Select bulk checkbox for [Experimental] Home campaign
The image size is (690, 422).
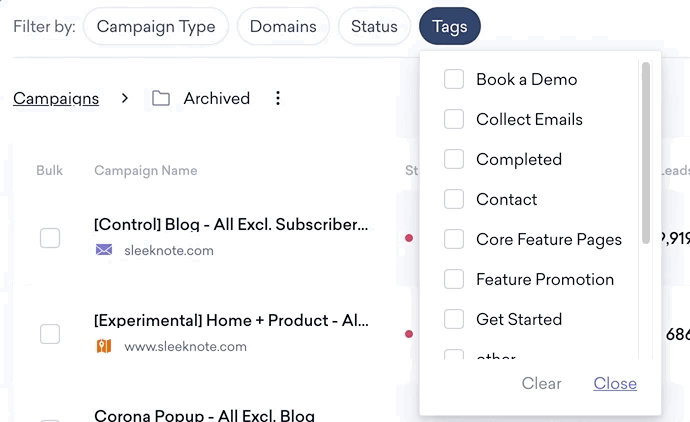[x=50, y=334]
